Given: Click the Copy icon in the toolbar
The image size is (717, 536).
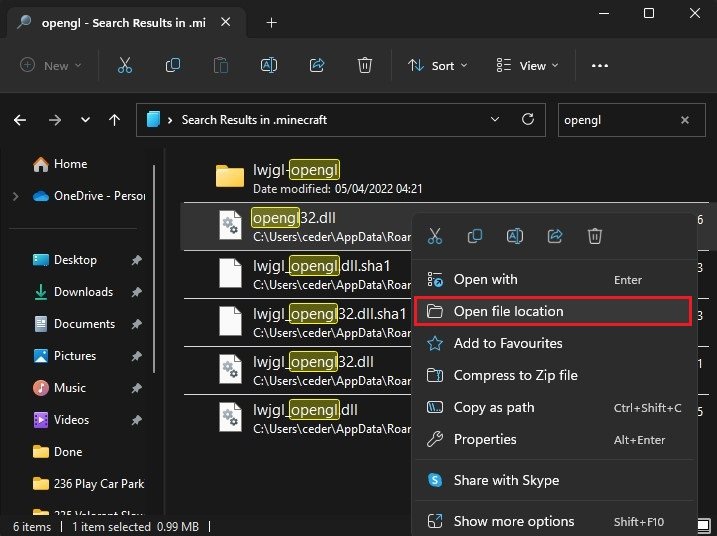Looking at the screenshot, I should pyautogui.click(x=172, y=65).
